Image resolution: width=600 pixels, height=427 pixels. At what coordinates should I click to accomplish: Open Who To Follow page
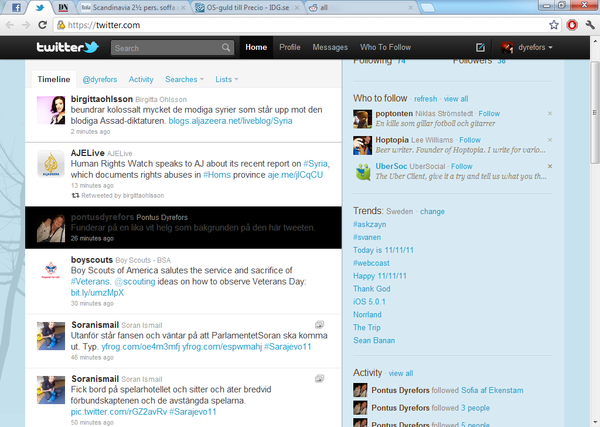click(x=385, y=47)
